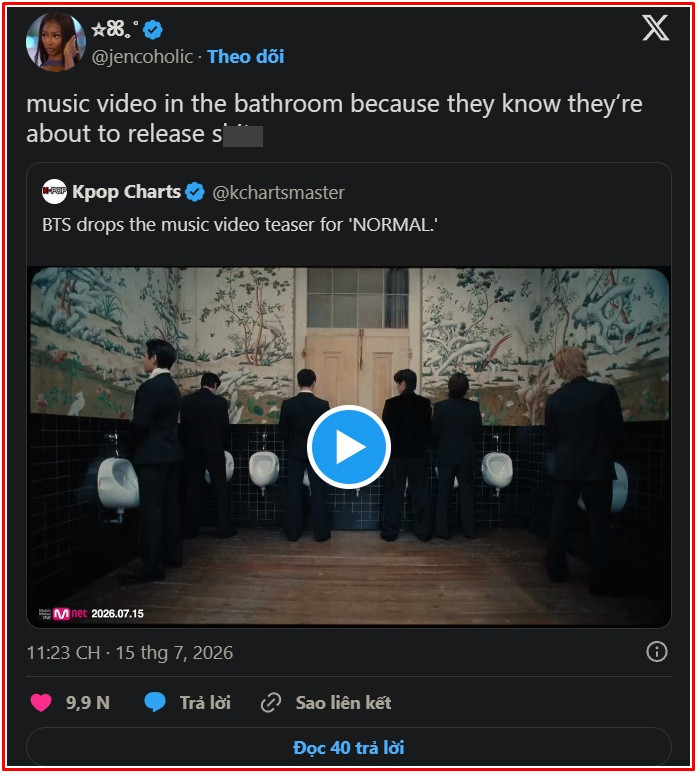Like the tweet with the heart icon
The width and height of the screenshot is (697, 773).
[x=41, y=703]
